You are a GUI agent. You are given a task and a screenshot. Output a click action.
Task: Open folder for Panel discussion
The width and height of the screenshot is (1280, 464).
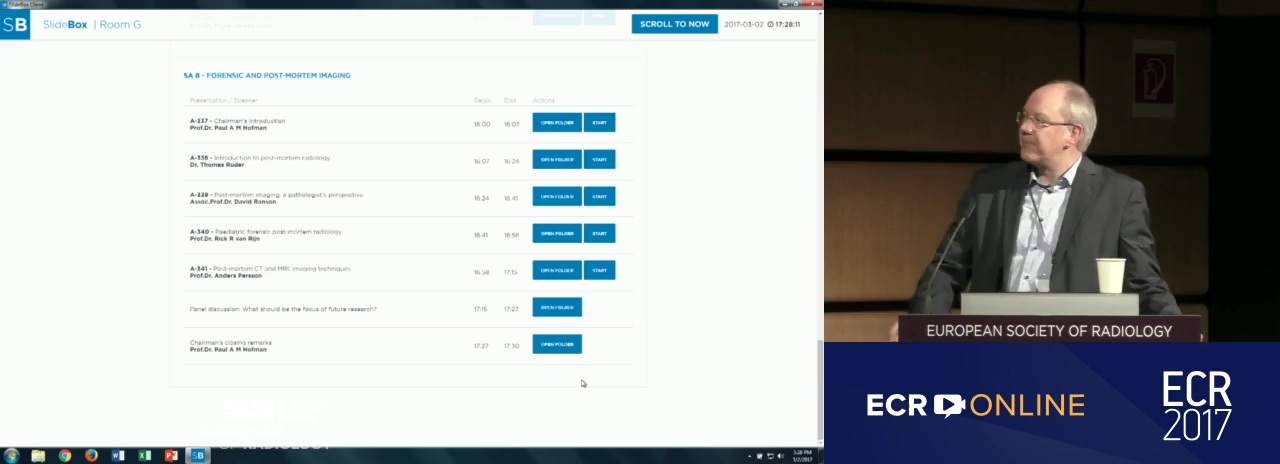point(557,308)
